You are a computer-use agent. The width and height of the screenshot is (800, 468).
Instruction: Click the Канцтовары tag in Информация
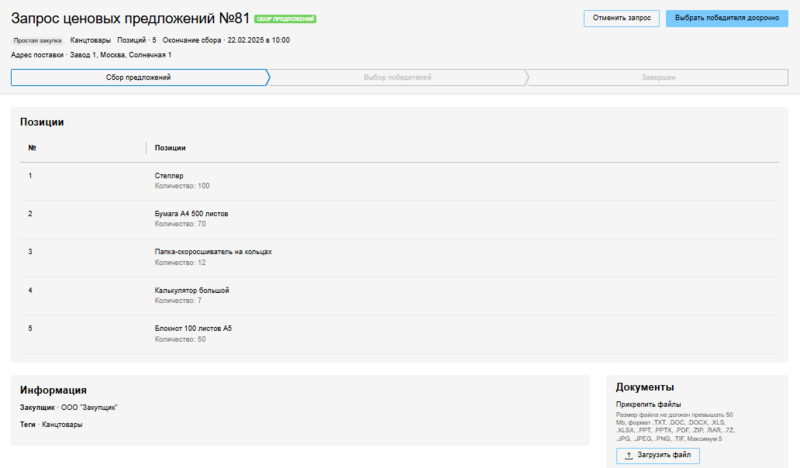click(x=62, y=425)
